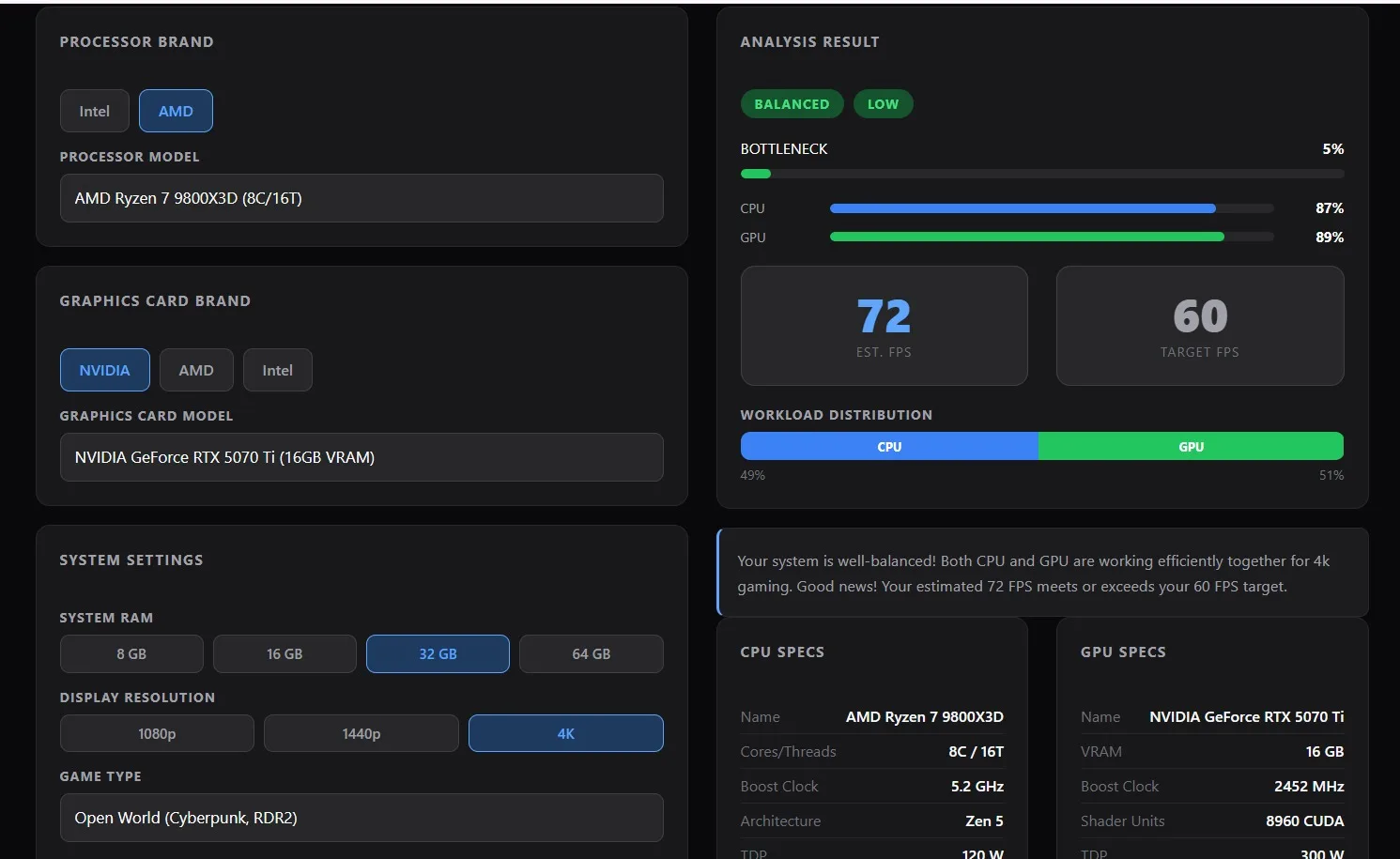
Task: Click the CPU segment of workload distribution
Action: (889, 446)
